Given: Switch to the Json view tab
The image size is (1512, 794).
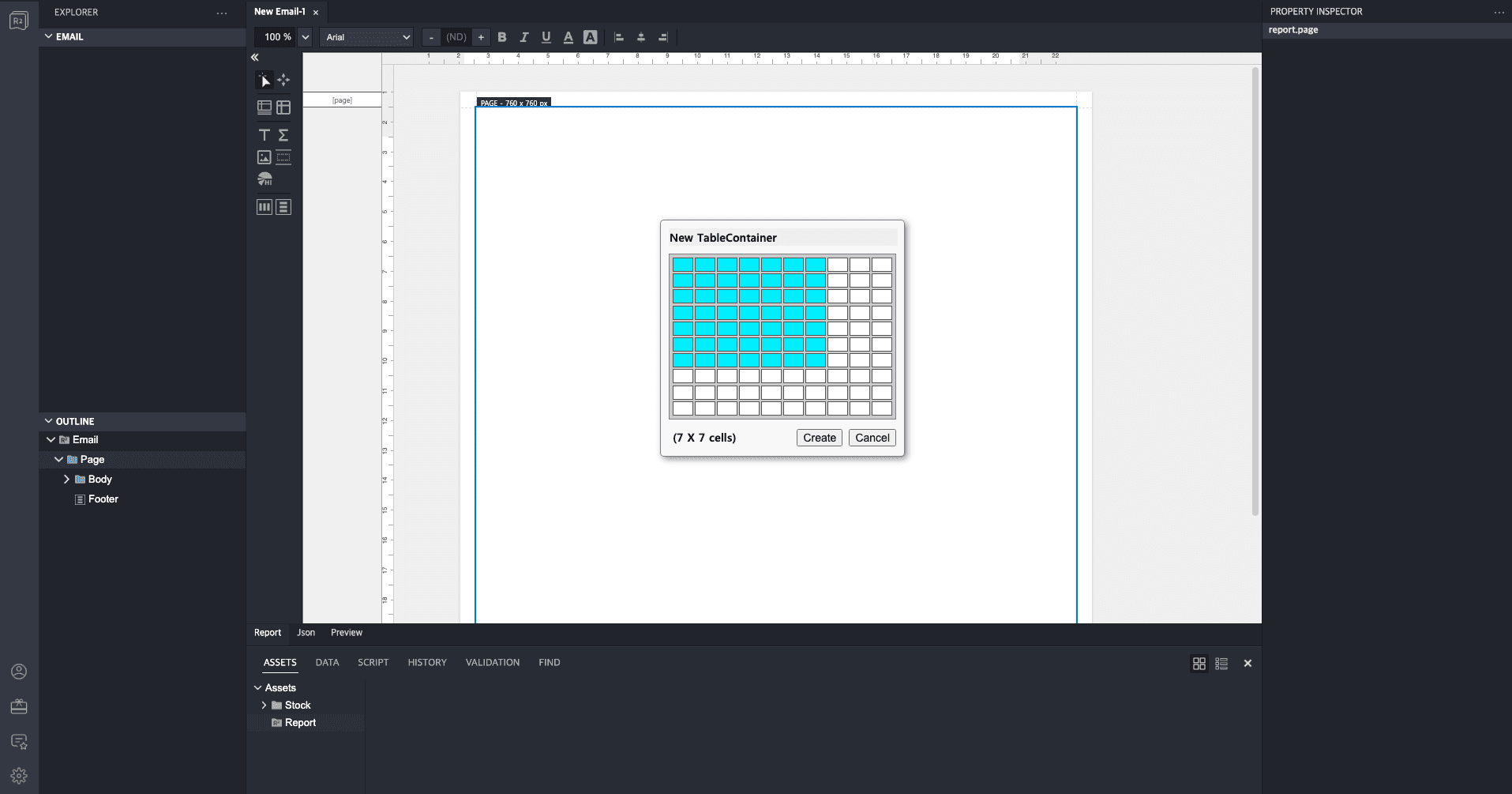Looking at the screenshot, I should [306, 633].
